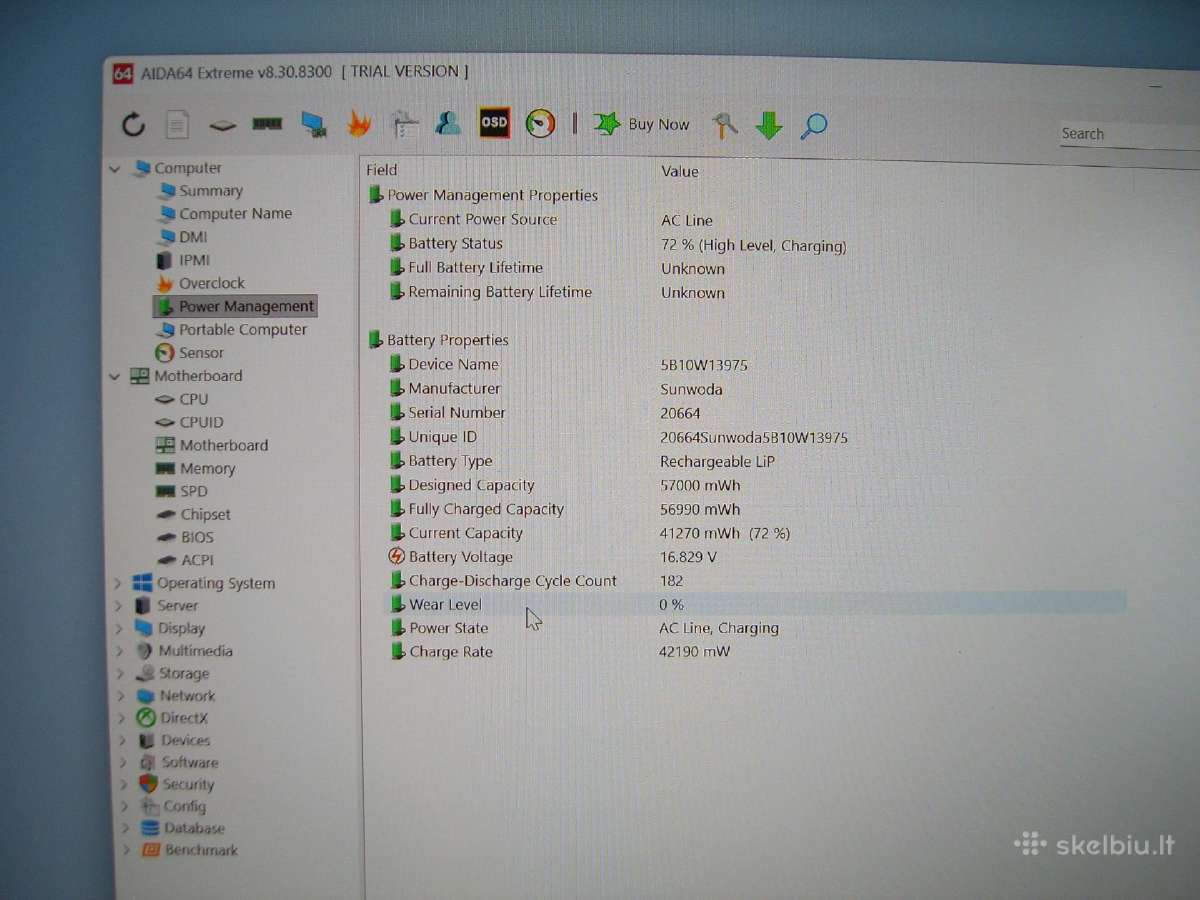
Task: Open the user/audit toolbar icon
Action: pyautogui.click(x=448, y=123)
